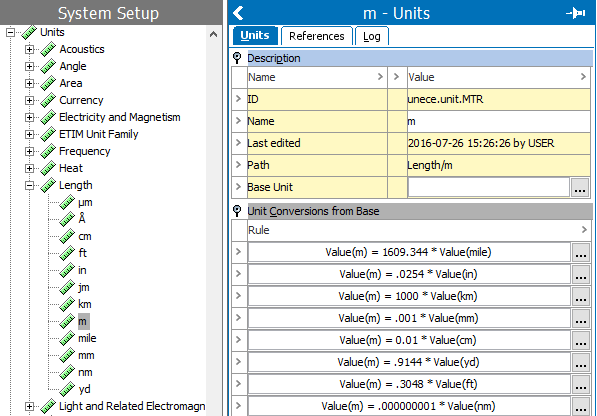Screen dimensions: 597x416
Task: Open the Log tab
Action: [x=372, y=36]
